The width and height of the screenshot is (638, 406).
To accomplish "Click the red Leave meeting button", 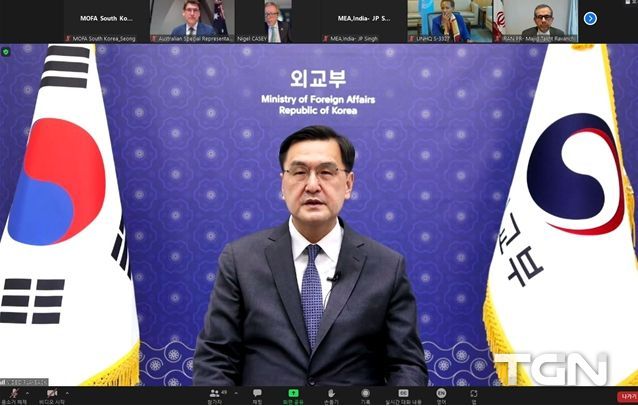I will pyautogui.click(x=627, y=397).
